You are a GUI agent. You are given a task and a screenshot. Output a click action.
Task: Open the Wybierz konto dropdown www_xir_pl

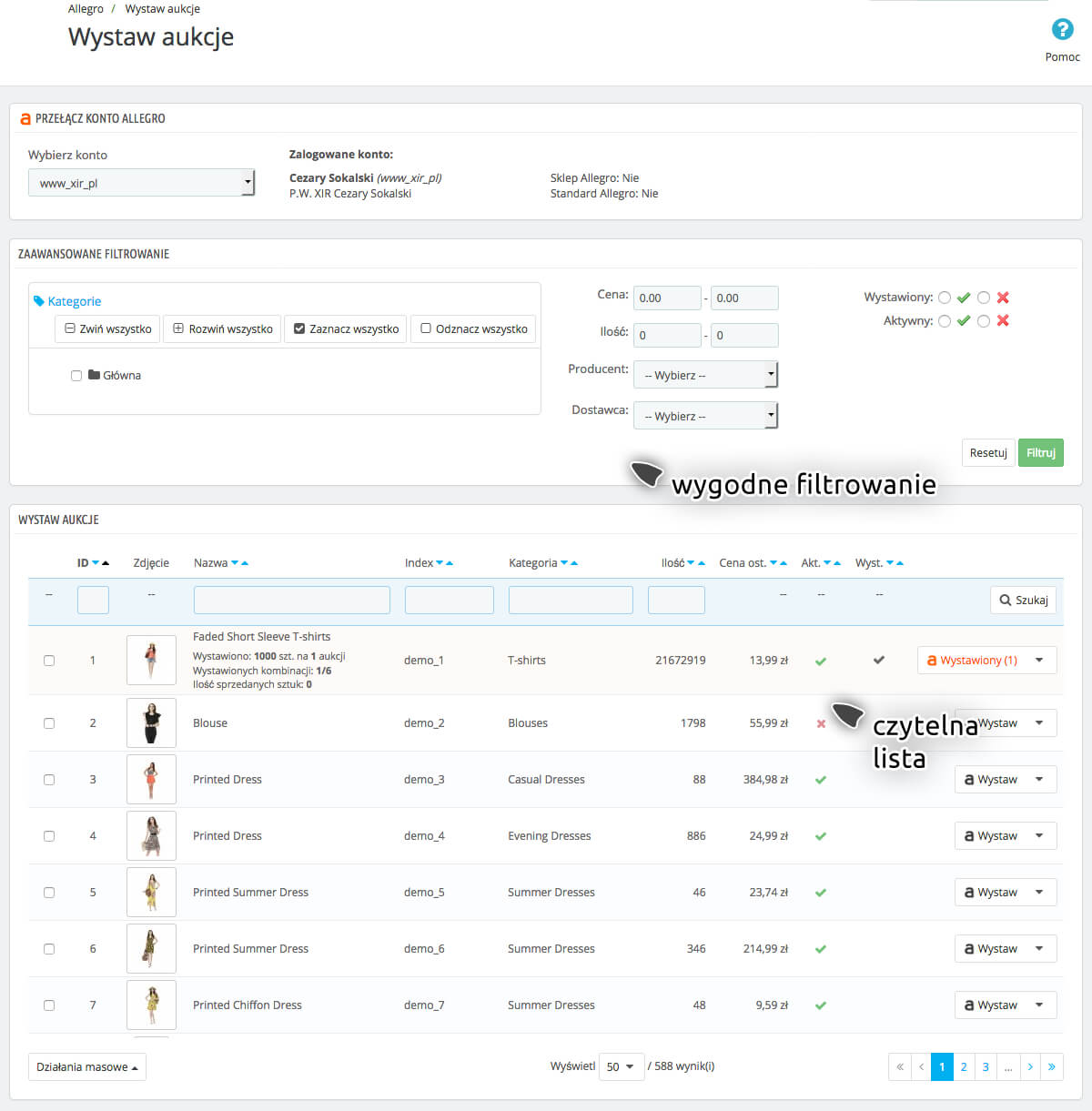coord(141,183)
